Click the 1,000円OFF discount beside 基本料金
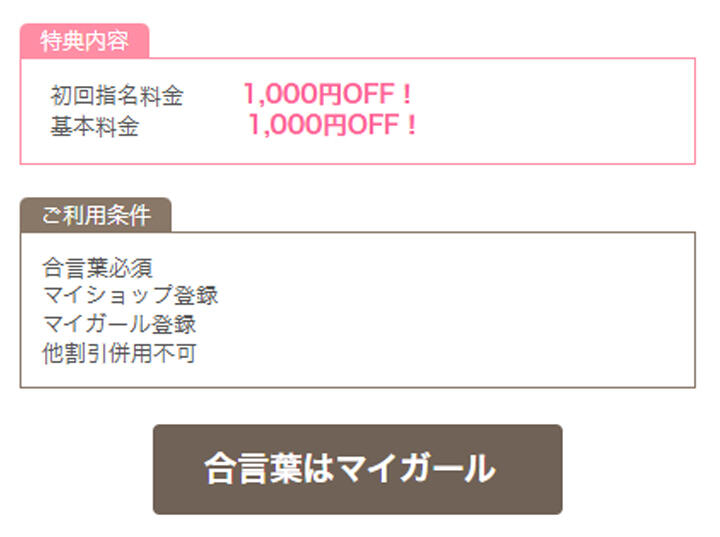 pos(332,126)
